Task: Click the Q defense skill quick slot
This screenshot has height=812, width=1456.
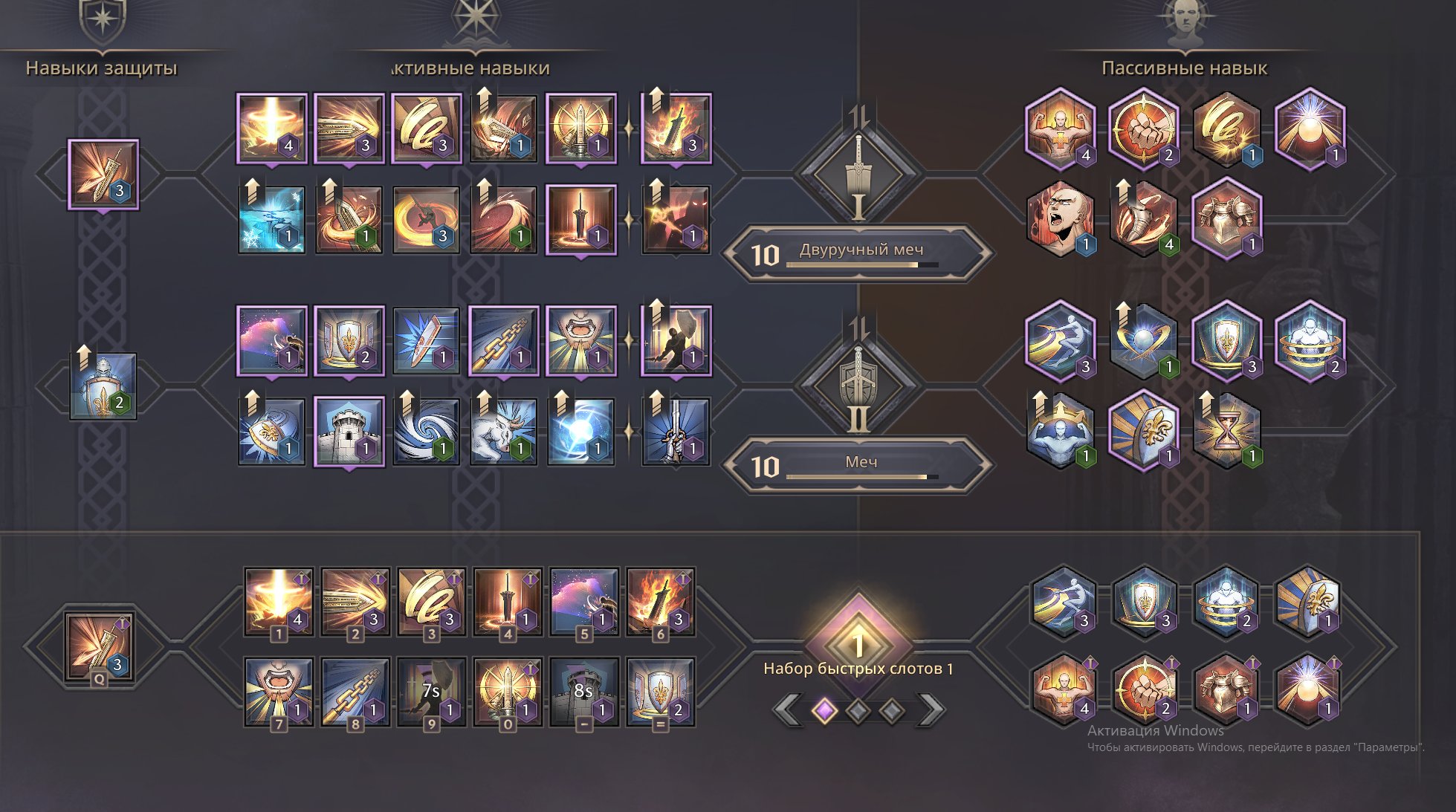Action: [100, 648]
